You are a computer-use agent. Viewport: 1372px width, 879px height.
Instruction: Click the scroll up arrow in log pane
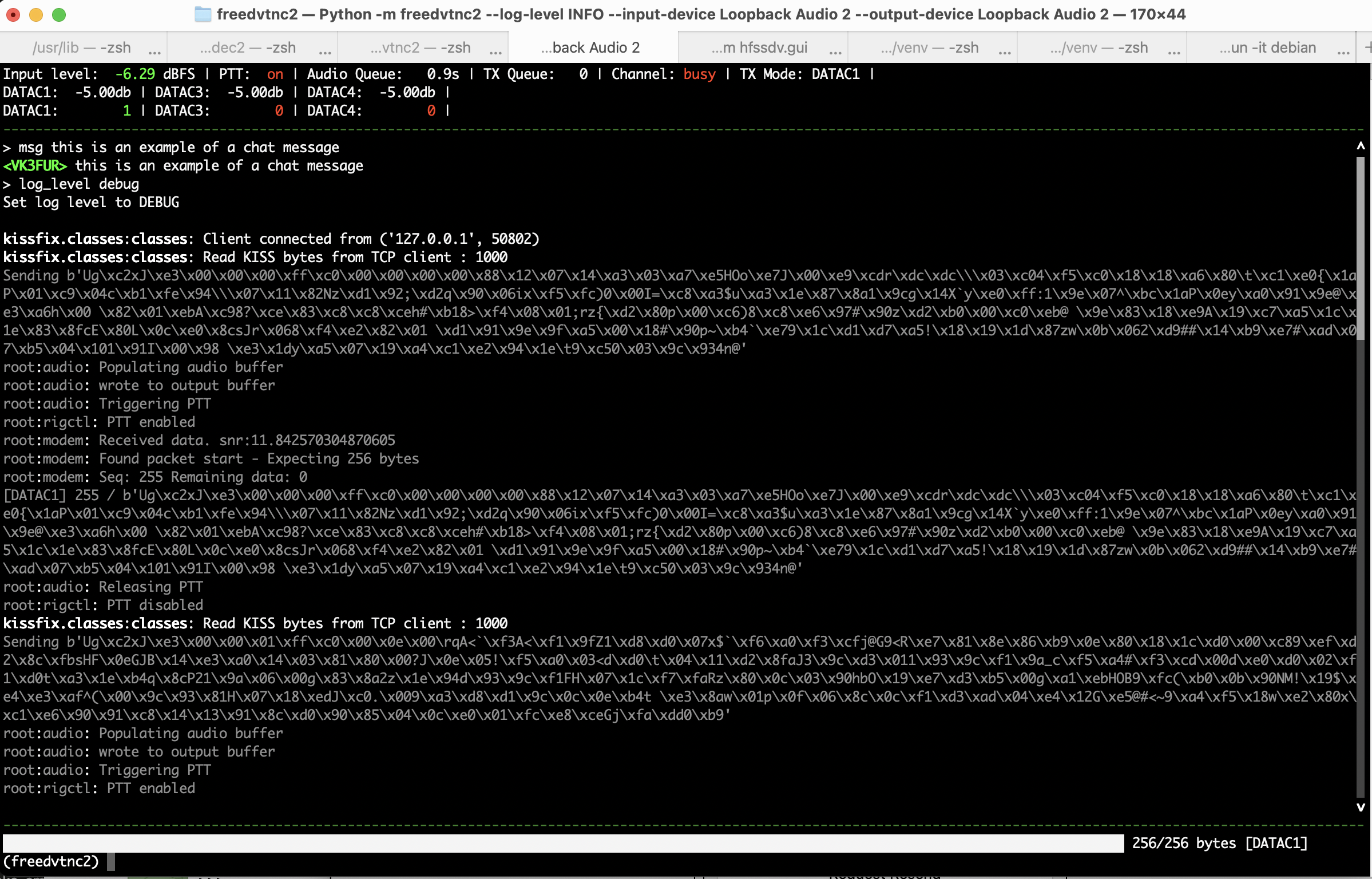tap(1361, 146)
